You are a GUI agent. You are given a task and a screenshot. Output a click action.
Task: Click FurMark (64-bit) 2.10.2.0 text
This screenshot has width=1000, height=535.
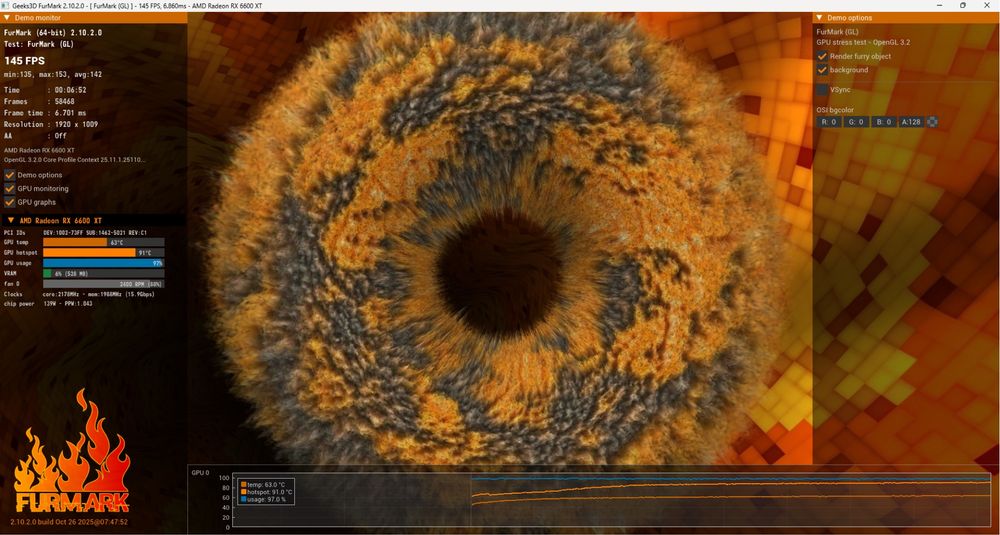point(53,33)
